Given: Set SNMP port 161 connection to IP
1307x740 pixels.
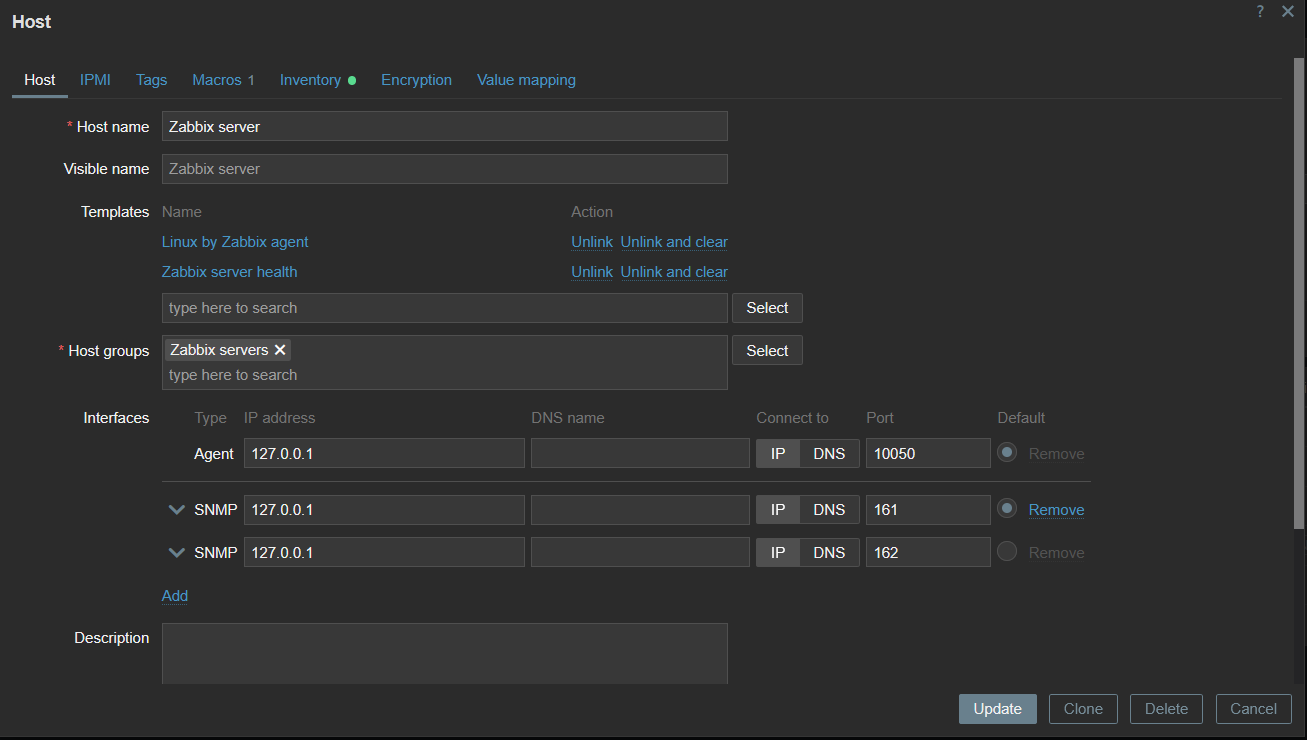Looking at the screenshot, I should click(x=778, y=510).
